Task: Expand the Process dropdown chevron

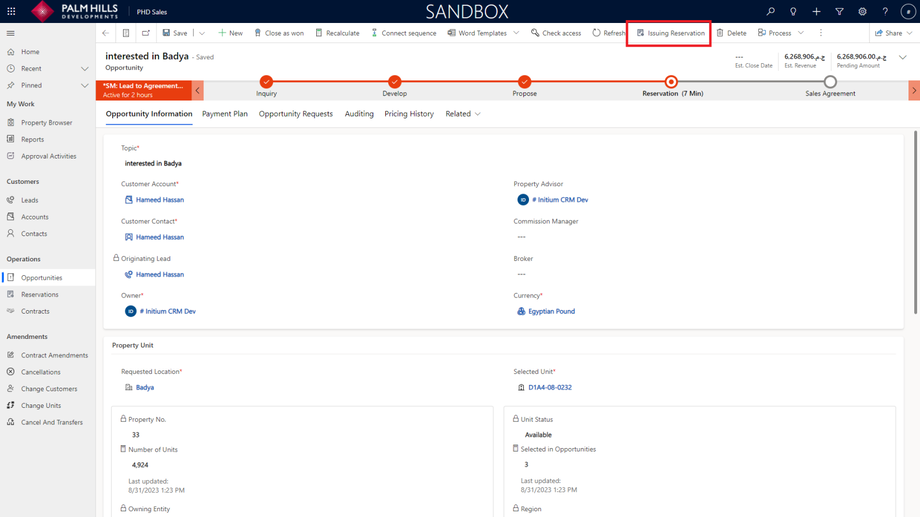Action: [801, 33]
